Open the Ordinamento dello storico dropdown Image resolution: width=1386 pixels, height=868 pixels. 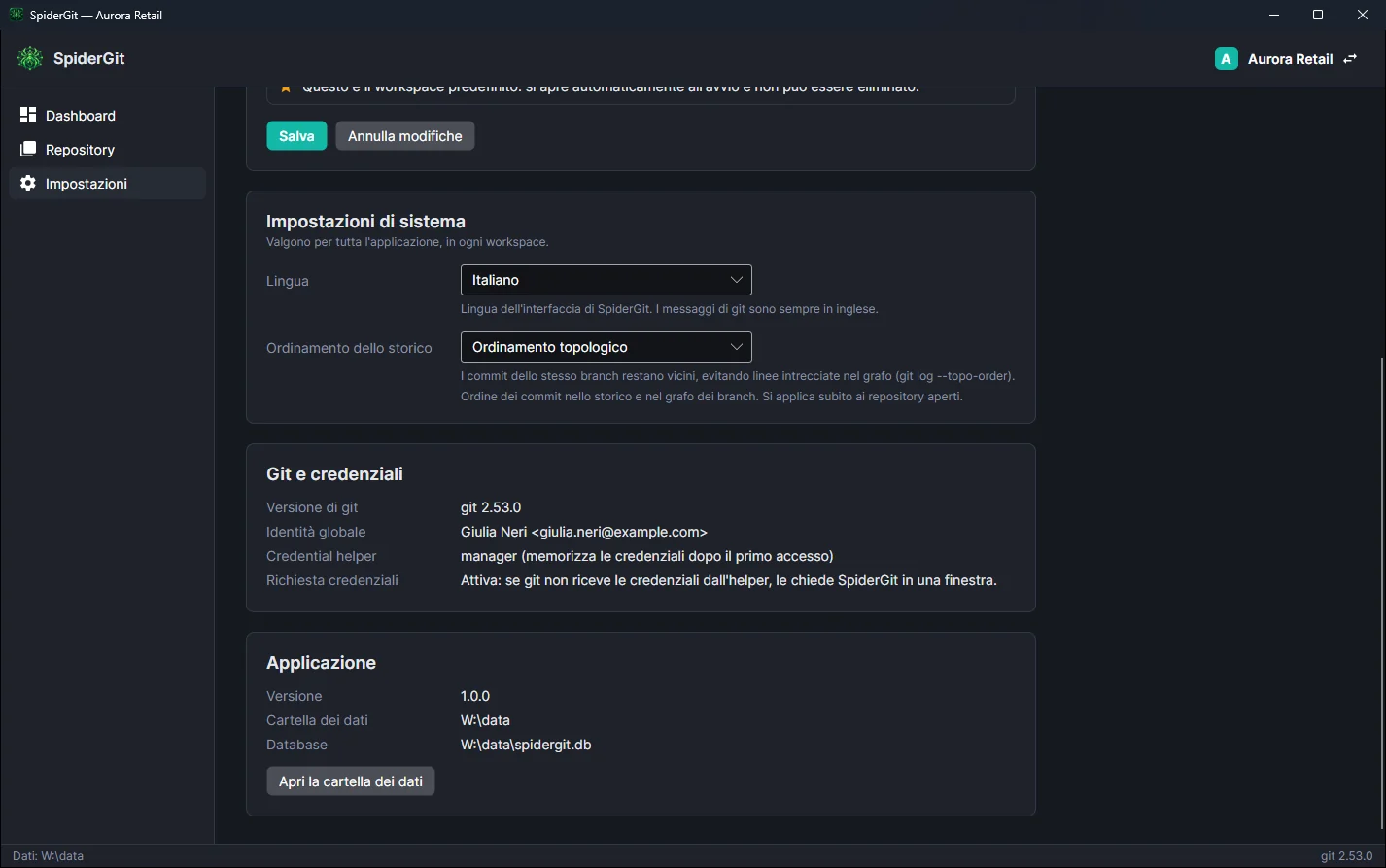click(x=606, y=347)
